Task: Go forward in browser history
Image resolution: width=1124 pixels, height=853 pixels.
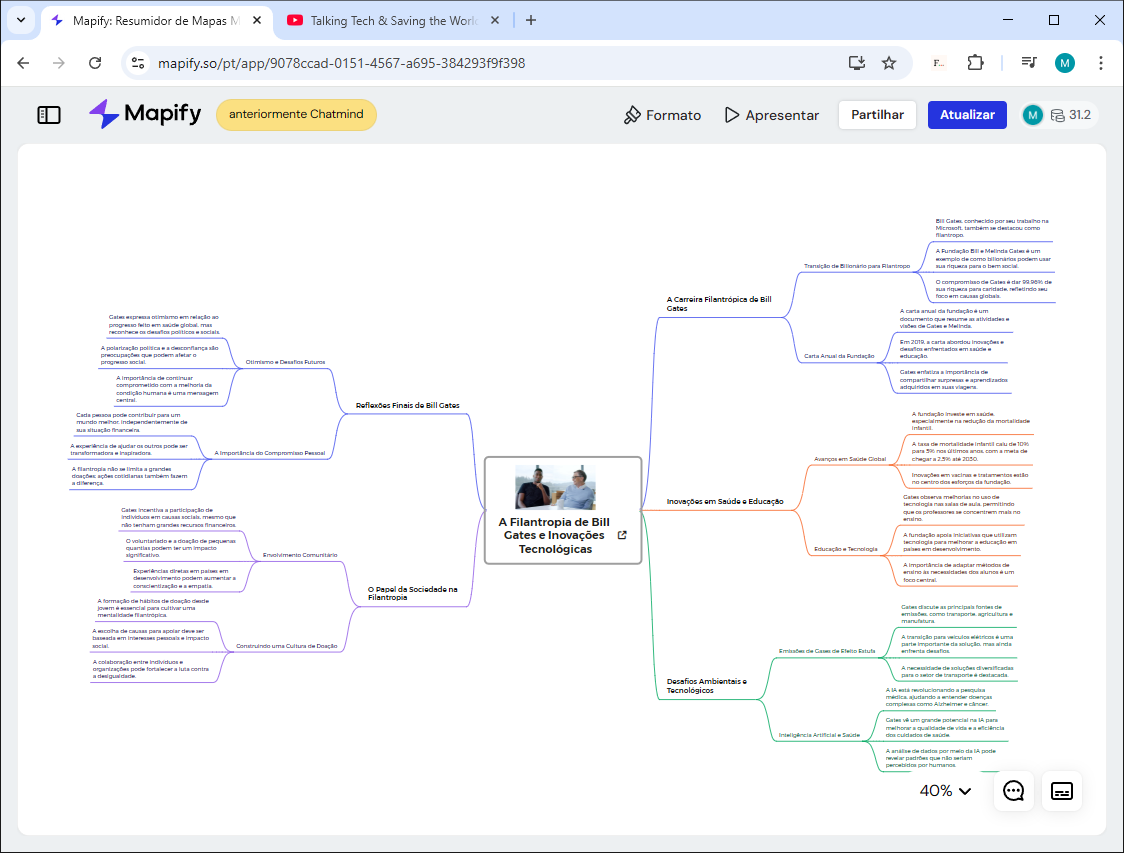Action: coord(59,63)
